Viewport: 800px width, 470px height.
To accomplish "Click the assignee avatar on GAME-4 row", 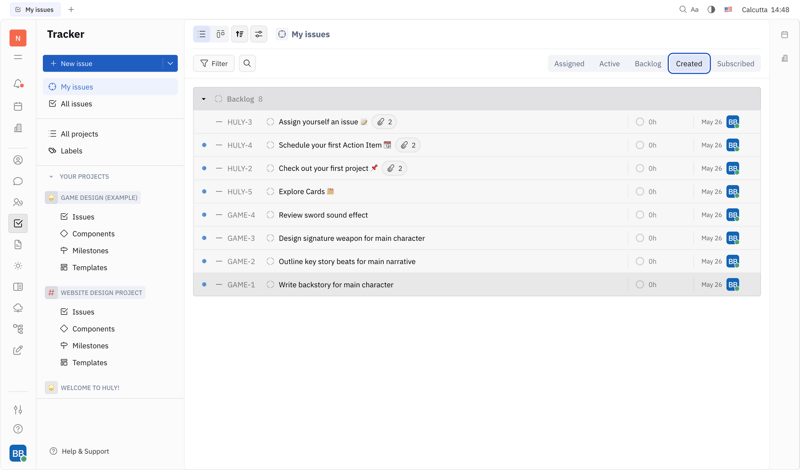I will (733, 215).
